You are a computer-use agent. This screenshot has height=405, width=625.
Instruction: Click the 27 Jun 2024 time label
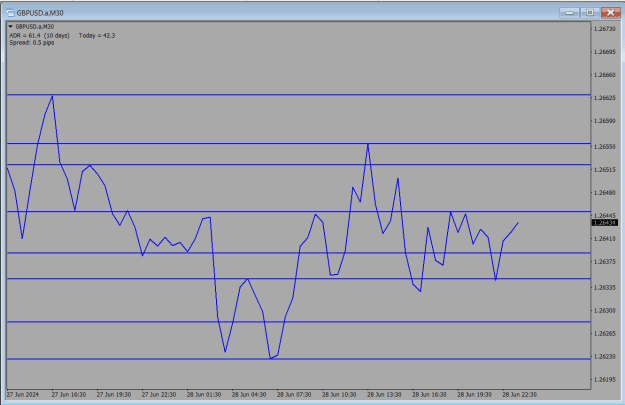[23, 395]
